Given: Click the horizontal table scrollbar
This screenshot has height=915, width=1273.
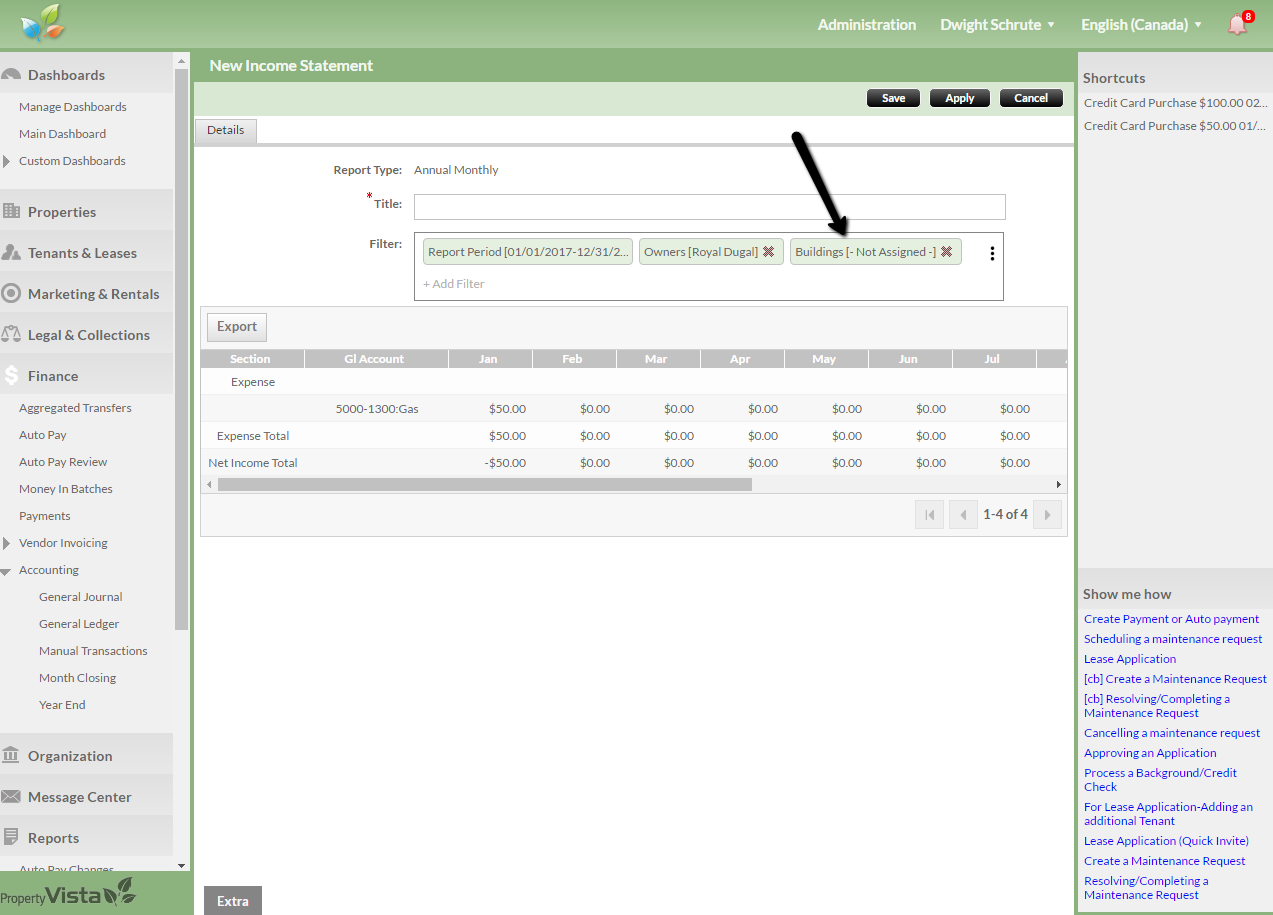Looking at the screenshot, I should (484, 485).
